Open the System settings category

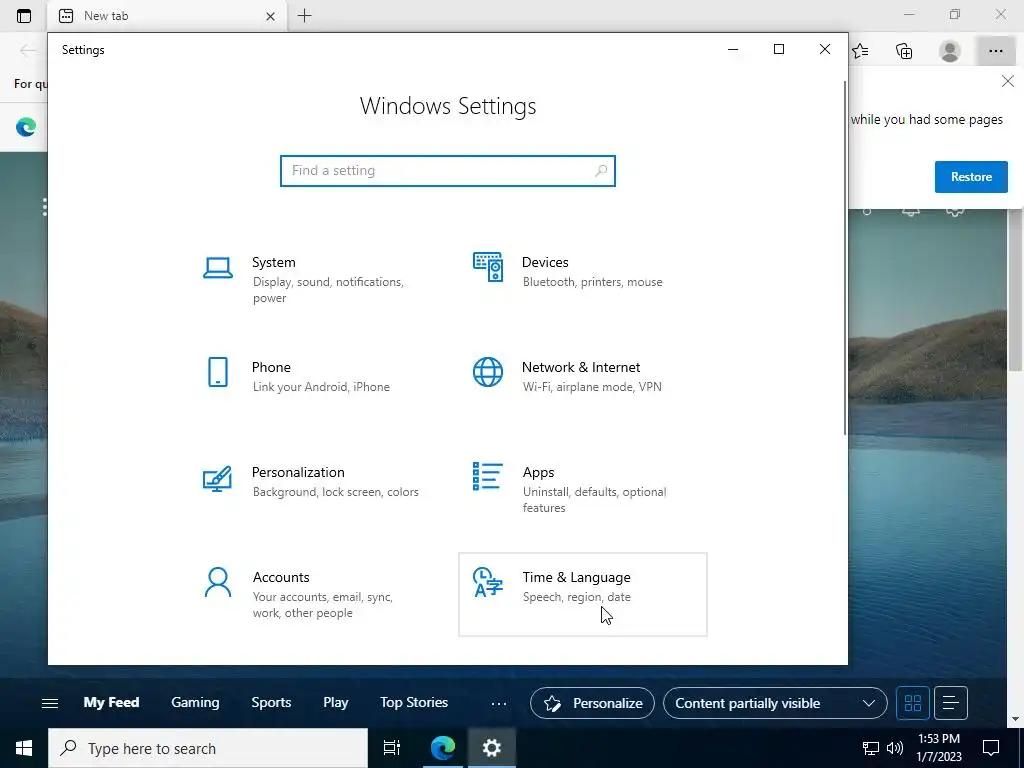[x=312, y=280]
